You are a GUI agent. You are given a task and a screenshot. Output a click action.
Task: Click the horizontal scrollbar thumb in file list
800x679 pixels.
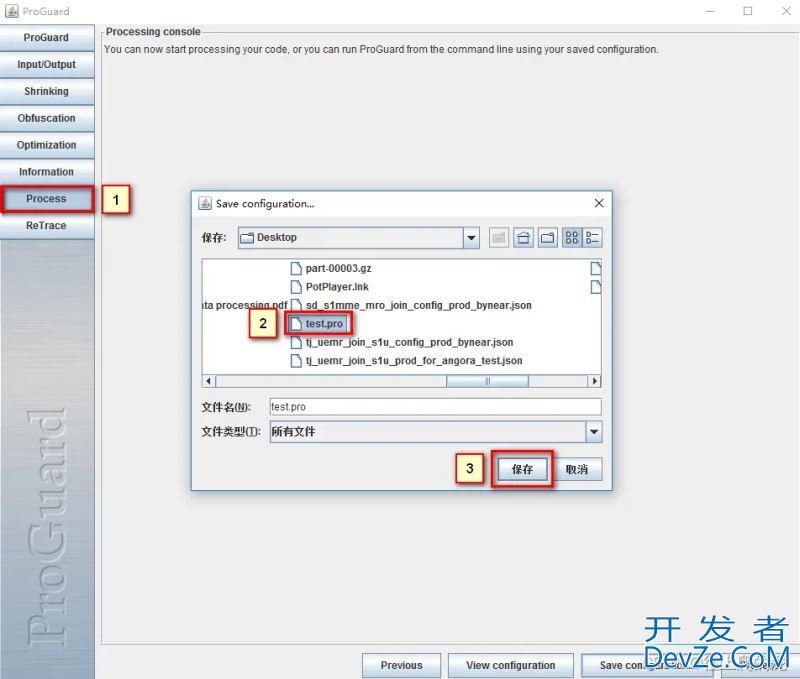click(487, 381)
